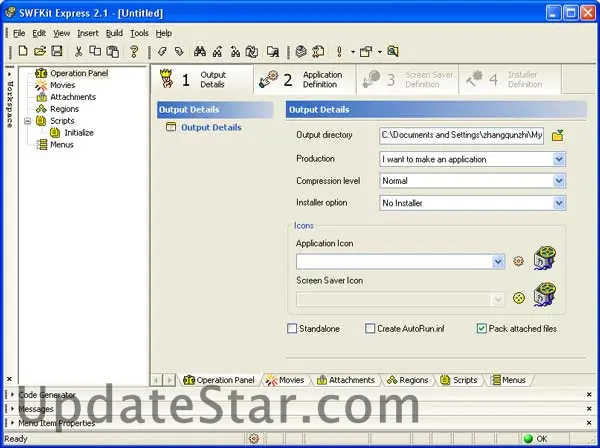The image size is (600, 448).
Task: Switch to Movies bottom tab
Action: 285,380
